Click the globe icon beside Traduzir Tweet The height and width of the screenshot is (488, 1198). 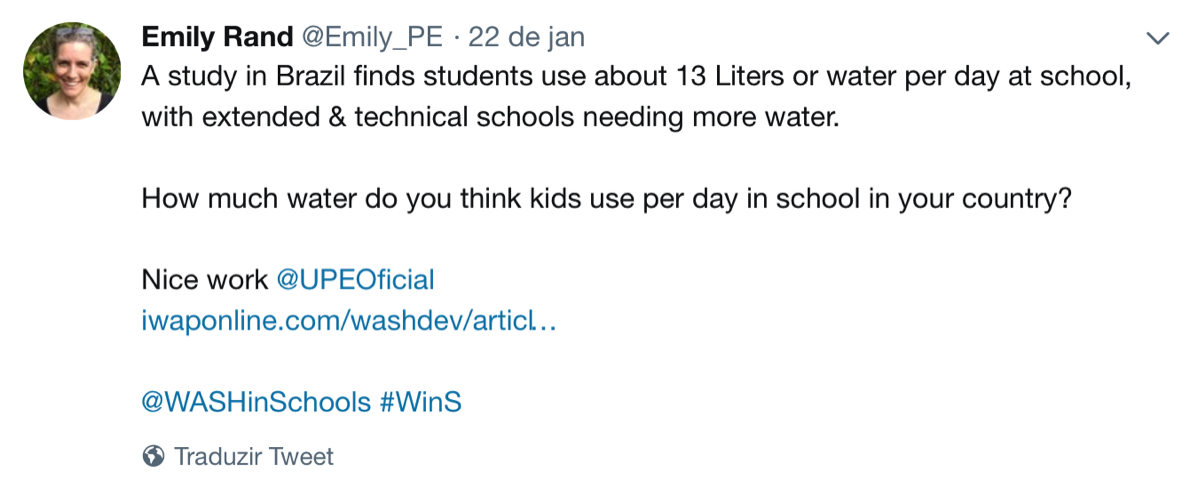point(153,457)
